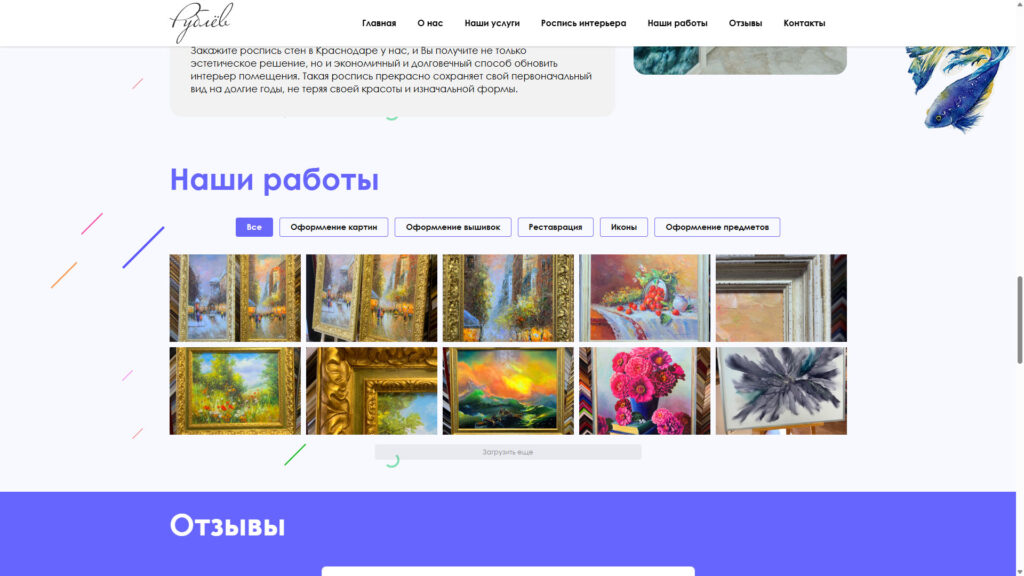Show Иконы category works

(624, 227)
